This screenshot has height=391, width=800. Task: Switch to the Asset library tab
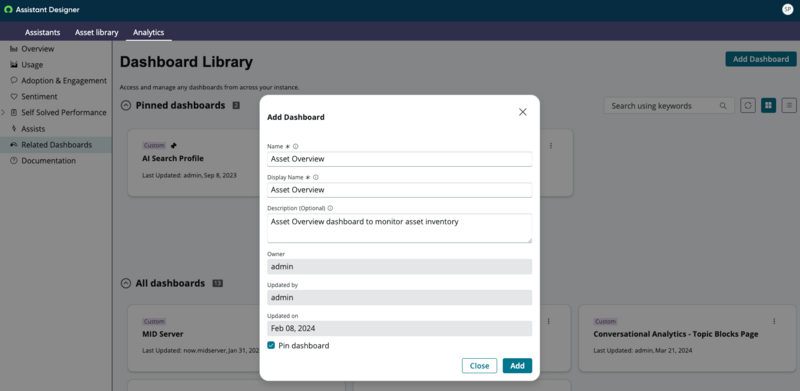click(96, 32)
